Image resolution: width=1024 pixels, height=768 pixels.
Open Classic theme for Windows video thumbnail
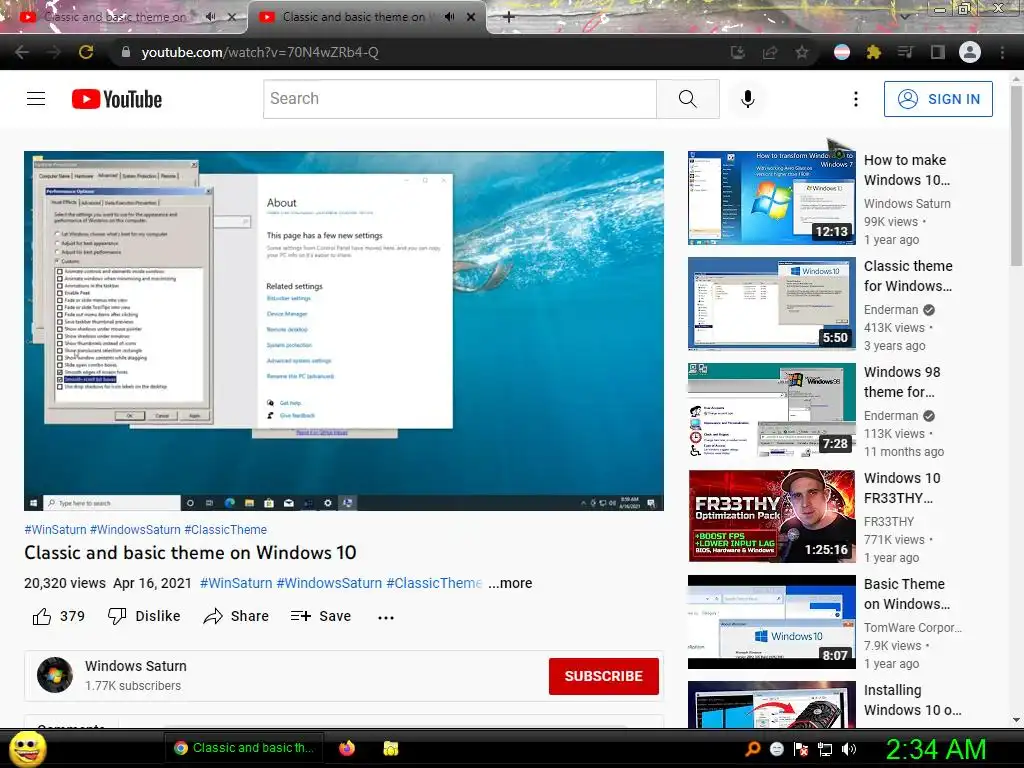point(771,304)
